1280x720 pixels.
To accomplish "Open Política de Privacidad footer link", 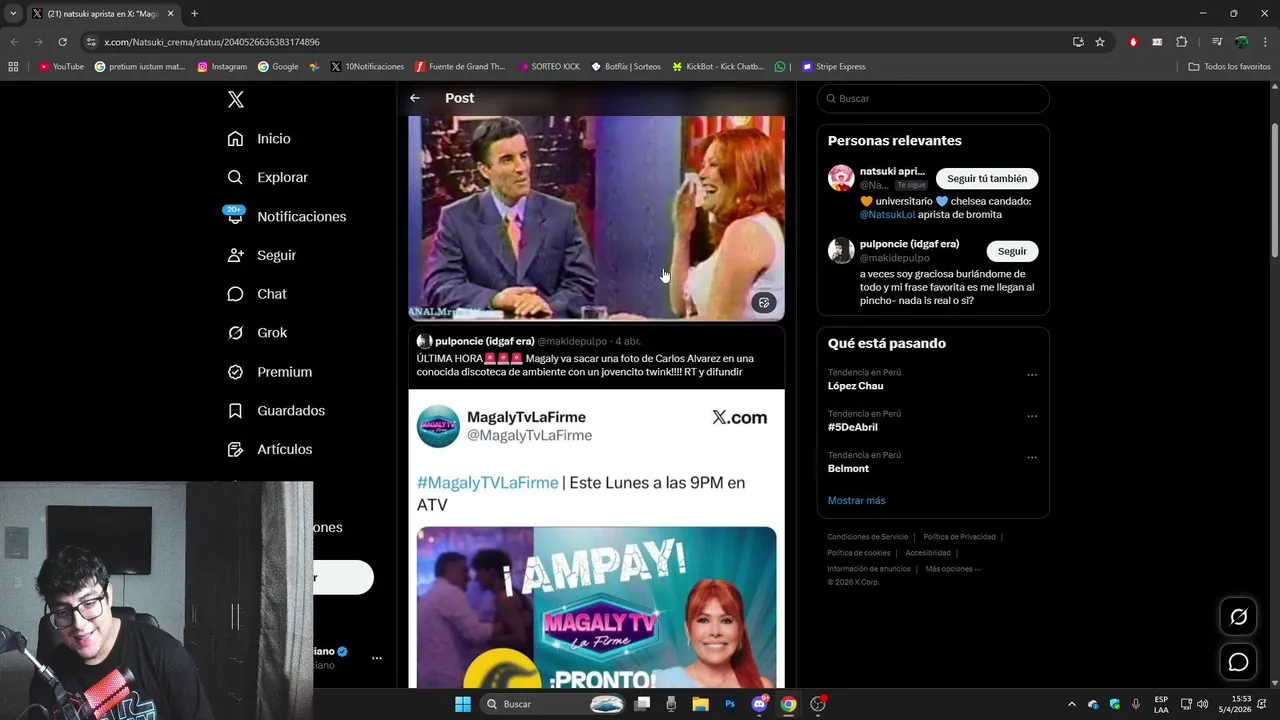I will point(959,537).
